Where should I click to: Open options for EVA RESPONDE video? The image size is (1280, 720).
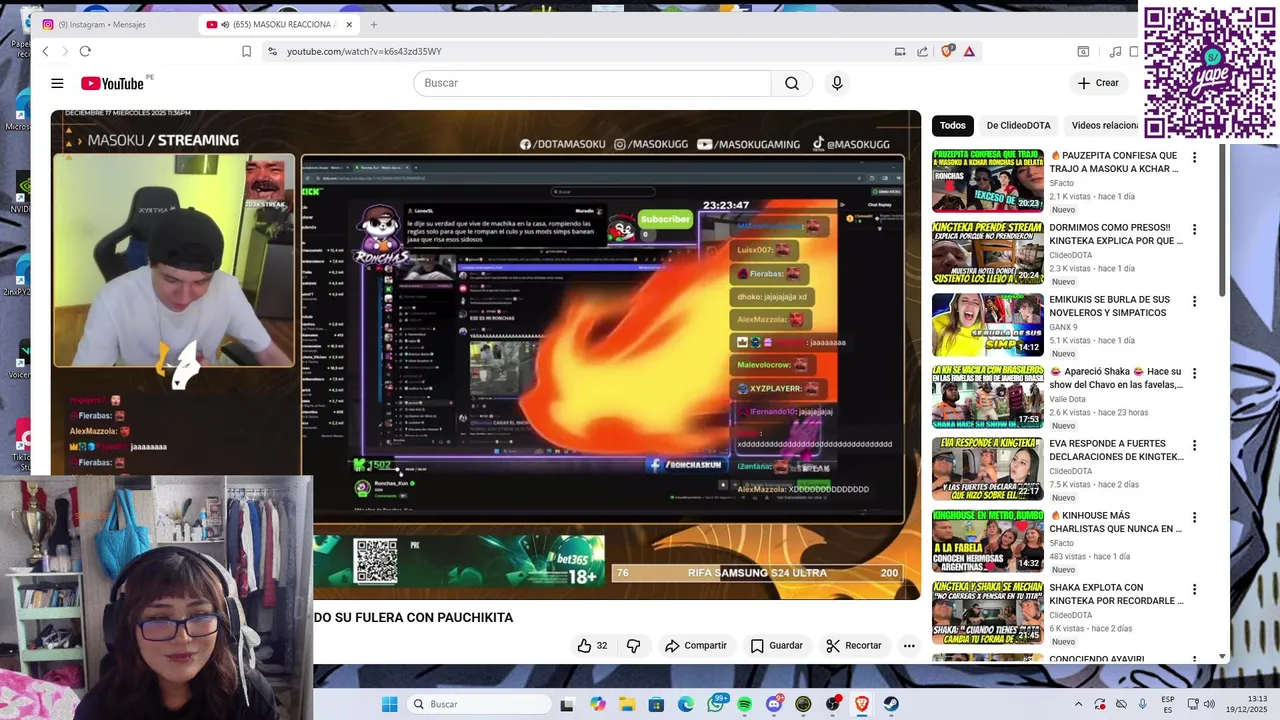point(1194,445)
